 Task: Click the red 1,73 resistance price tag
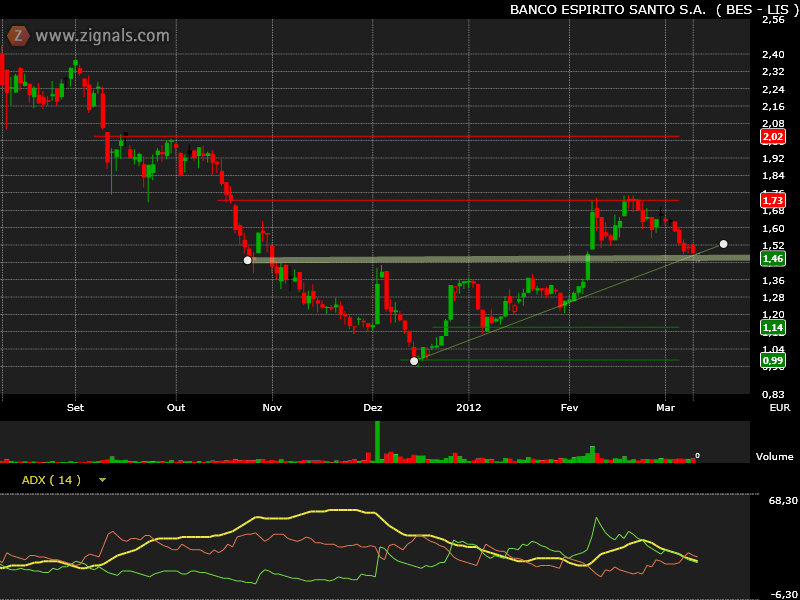[772, 200]
